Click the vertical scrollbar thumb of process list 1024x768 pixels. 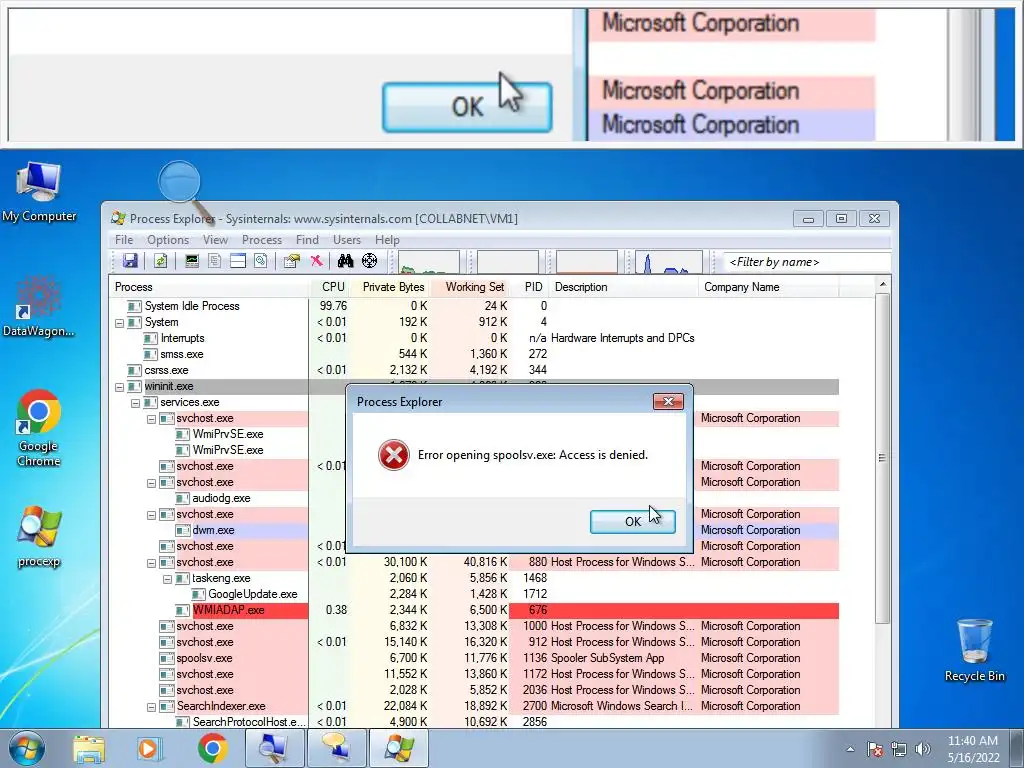coord(882,458)
